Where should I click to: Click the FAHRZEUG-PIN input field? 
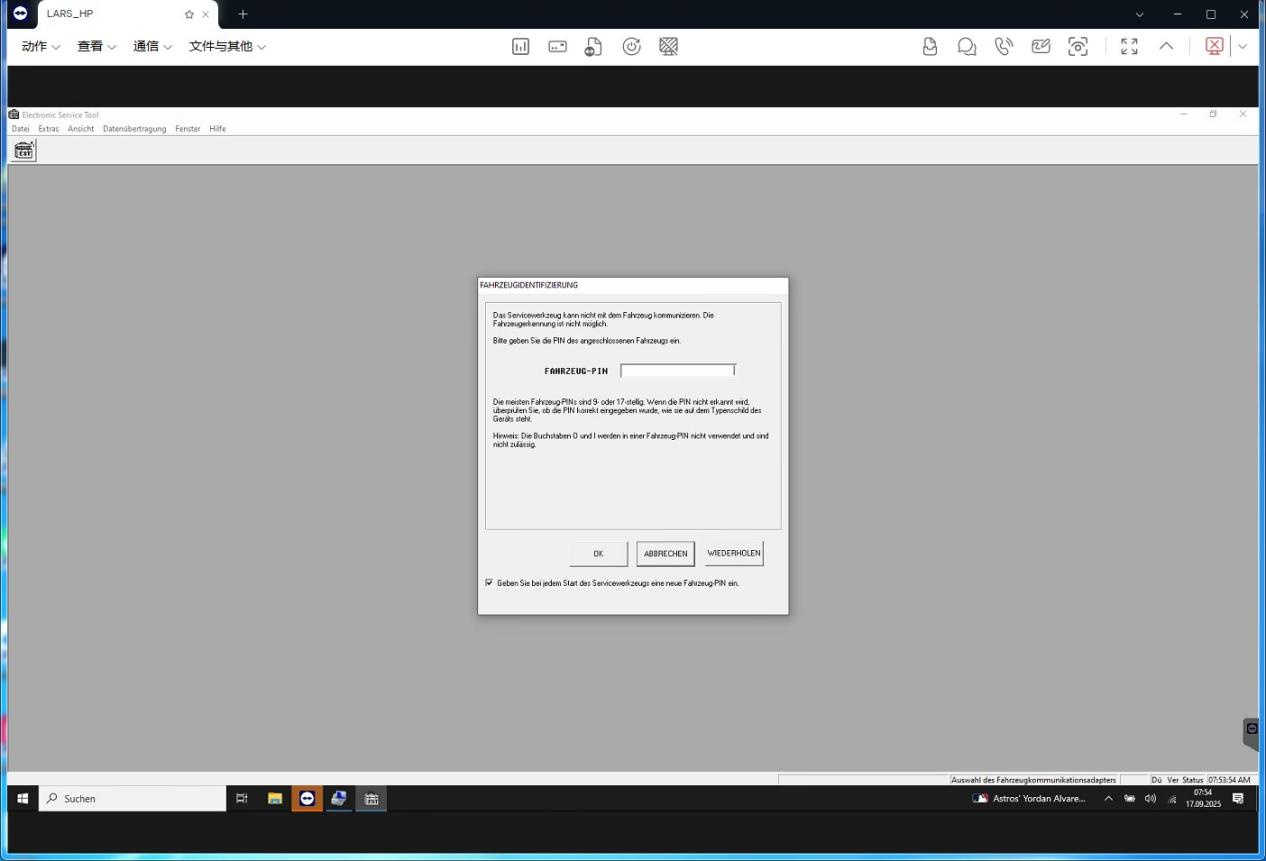677,370
